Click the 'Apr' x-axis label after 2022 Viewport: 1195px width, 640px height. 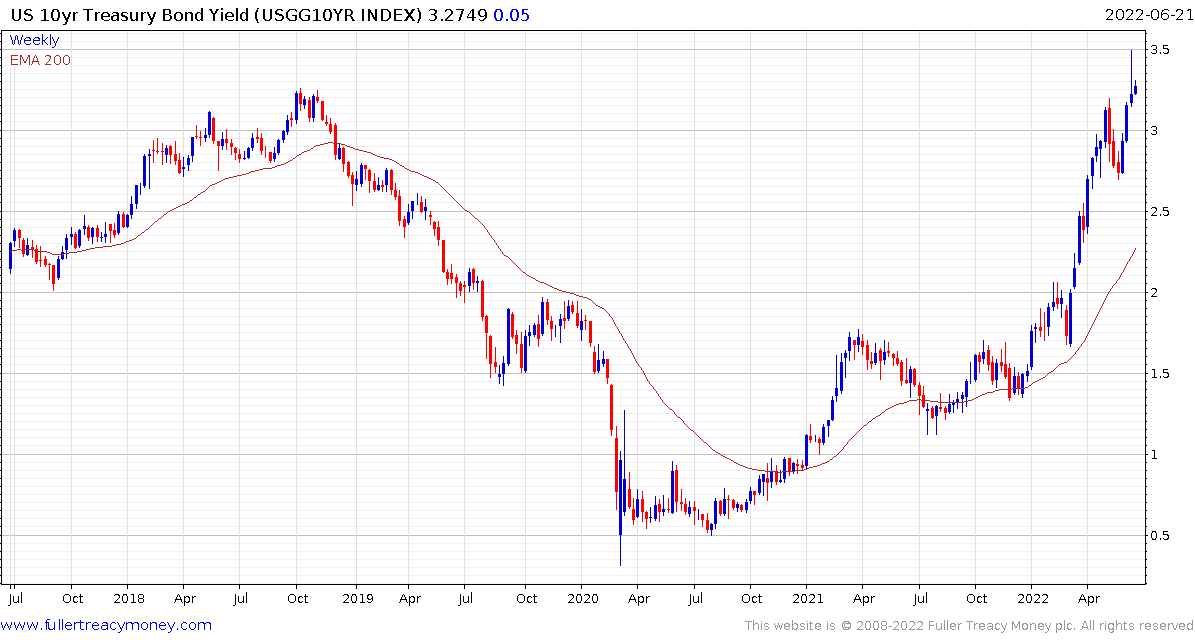pos(1091,598)
